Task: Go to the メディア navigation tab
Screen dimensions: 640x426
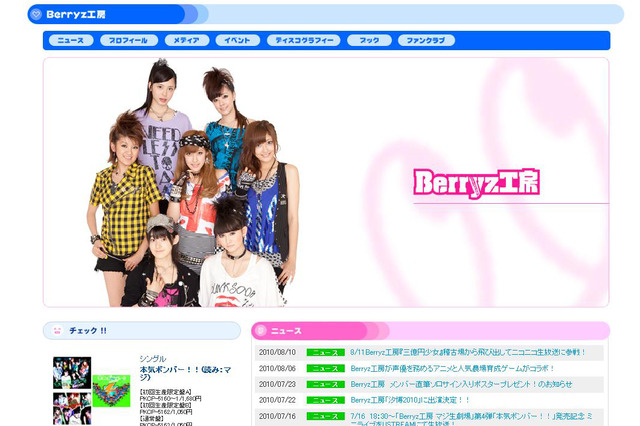Action: click(x=187, y=40)
